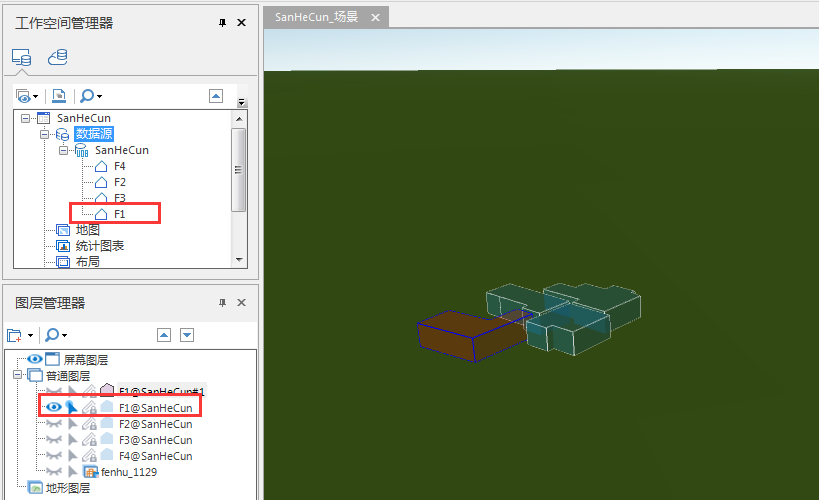The width and height of the screenshot is (819, 500).
Task: Select the F2 dataset in workspace tree
Action: (120, 182)
